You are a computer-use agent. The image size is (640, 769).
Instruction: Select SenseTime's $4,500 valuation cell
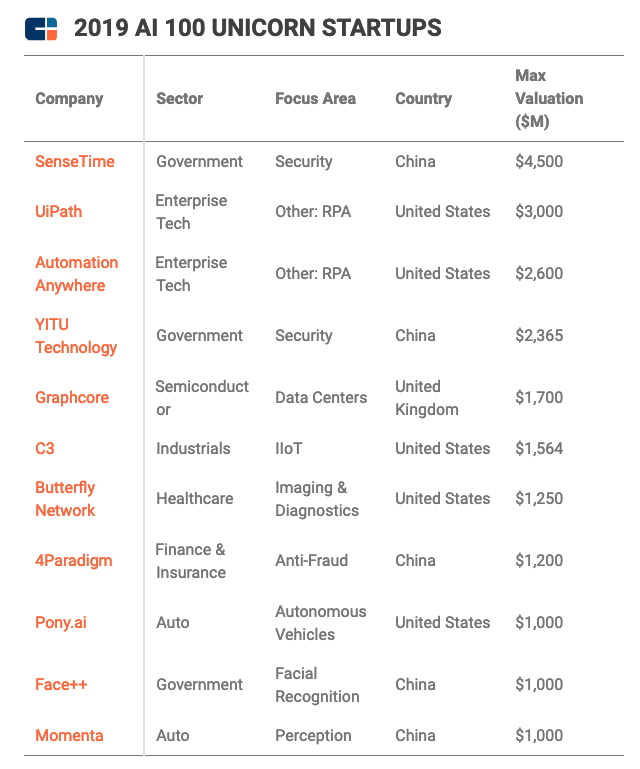tap(539, 161)
